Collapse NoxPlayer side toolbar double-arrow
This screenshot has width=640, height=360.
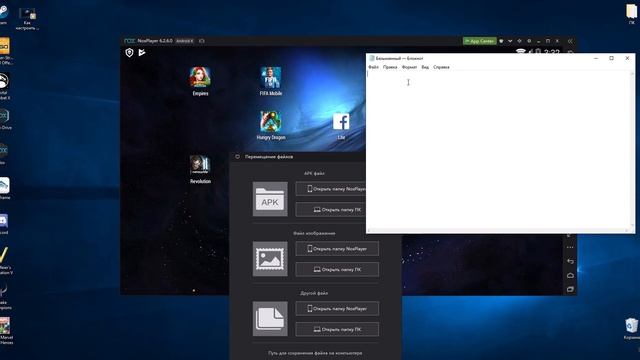coord(570,41)
